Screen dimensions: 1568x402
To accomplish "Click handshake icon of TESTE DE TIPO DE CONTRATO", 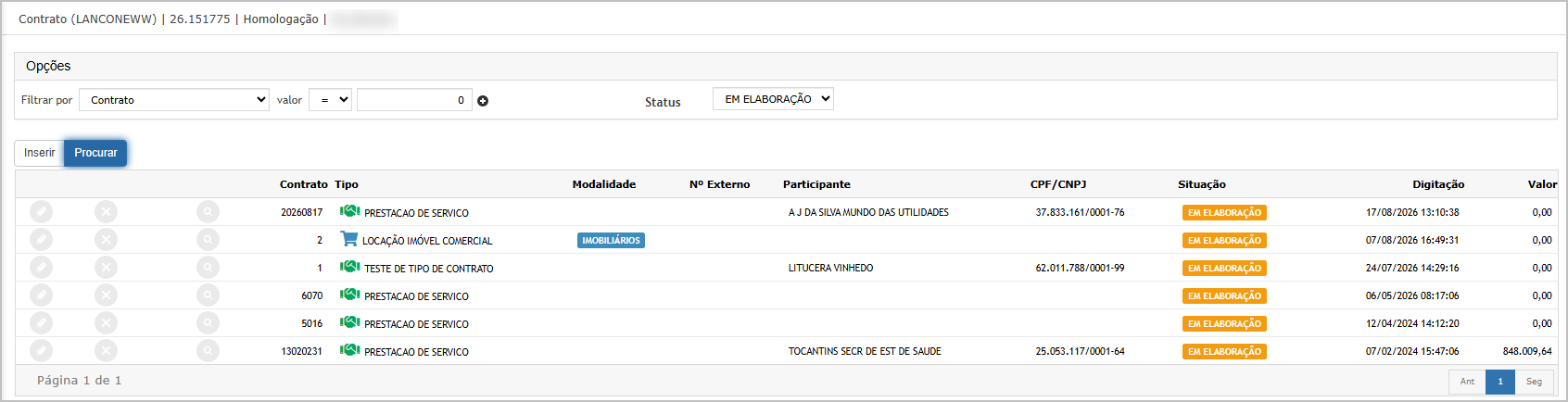I will click(x=349, y=267).
